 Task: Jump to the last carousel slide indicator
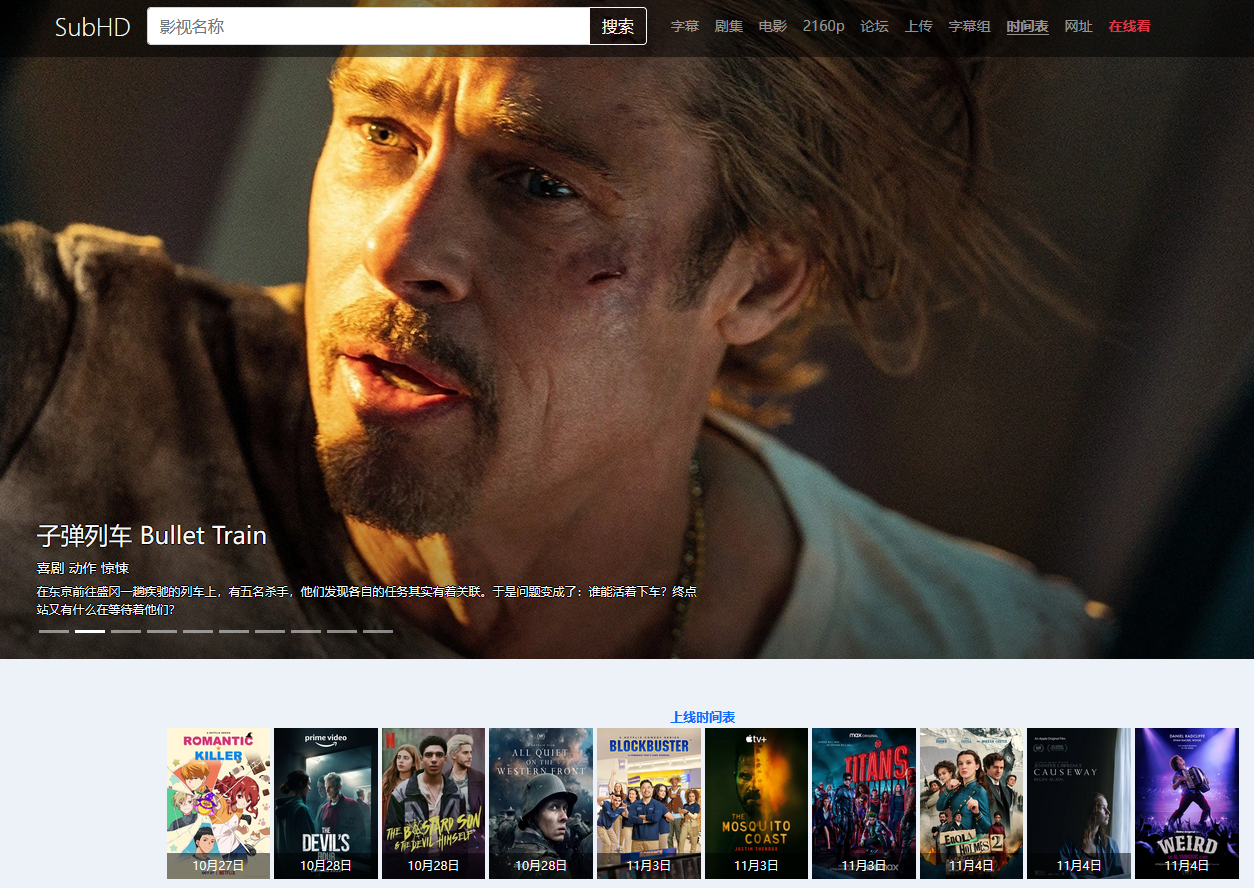click(x=378, y=631)
